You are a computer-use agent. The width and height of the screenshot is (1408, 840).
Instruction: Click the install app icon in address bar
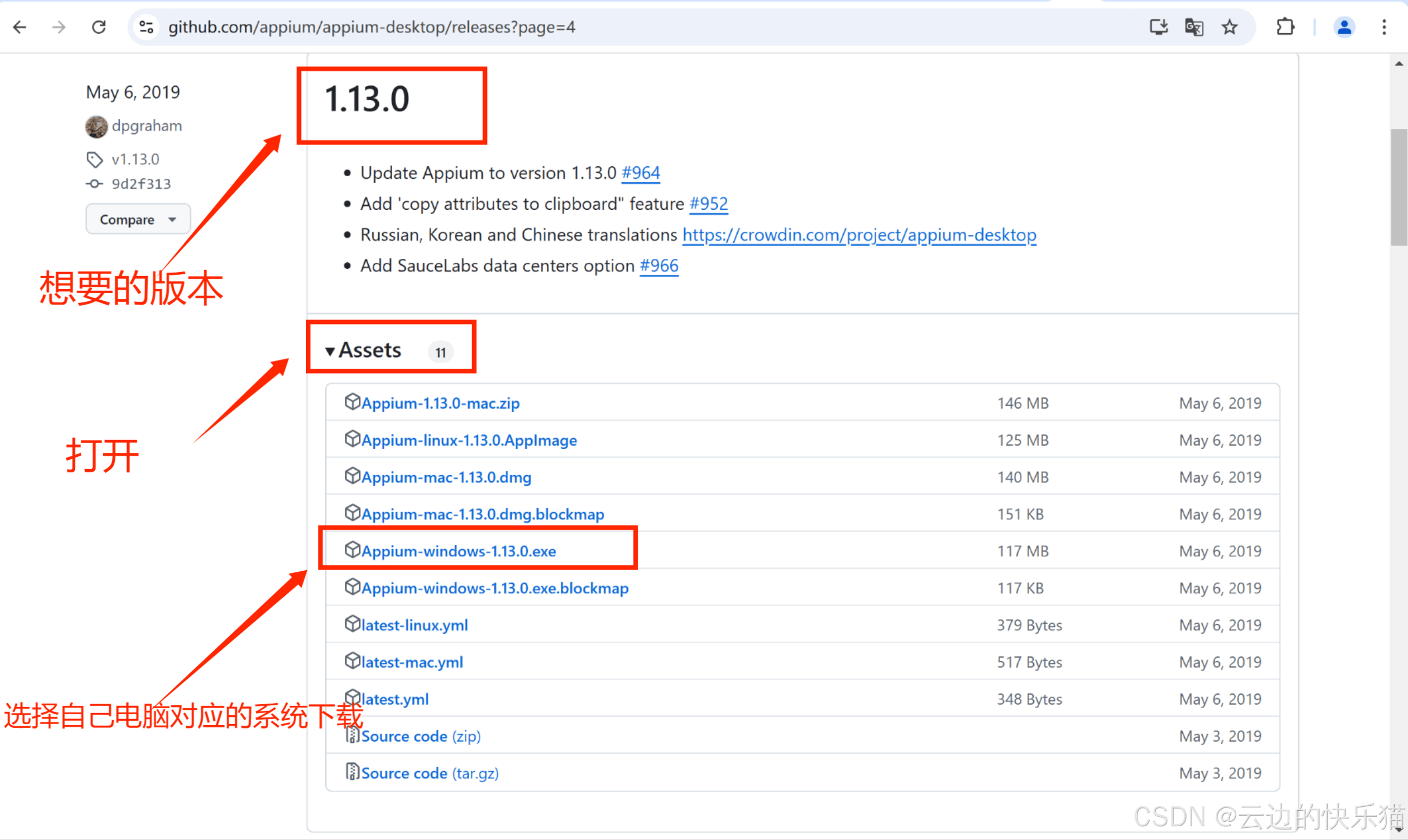pos(1158,26)
